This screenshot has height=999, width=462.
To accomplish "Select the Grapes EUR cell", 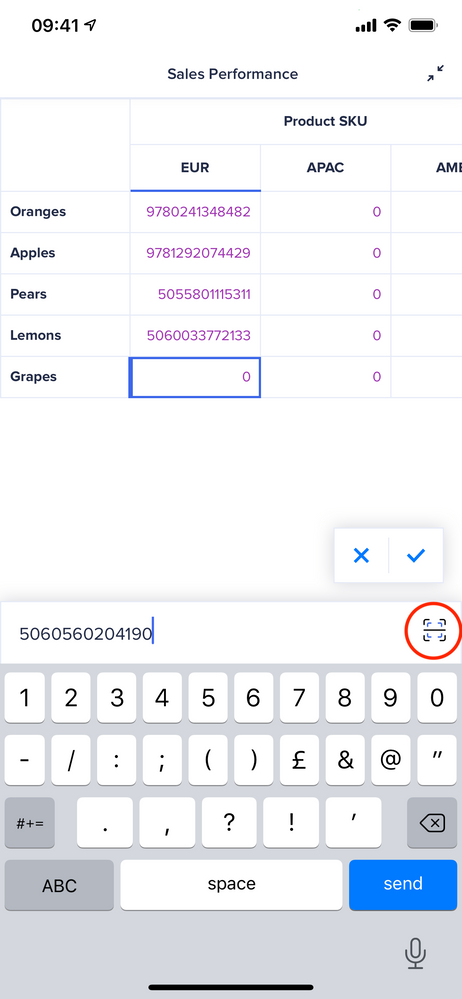I will click(195, 377).
